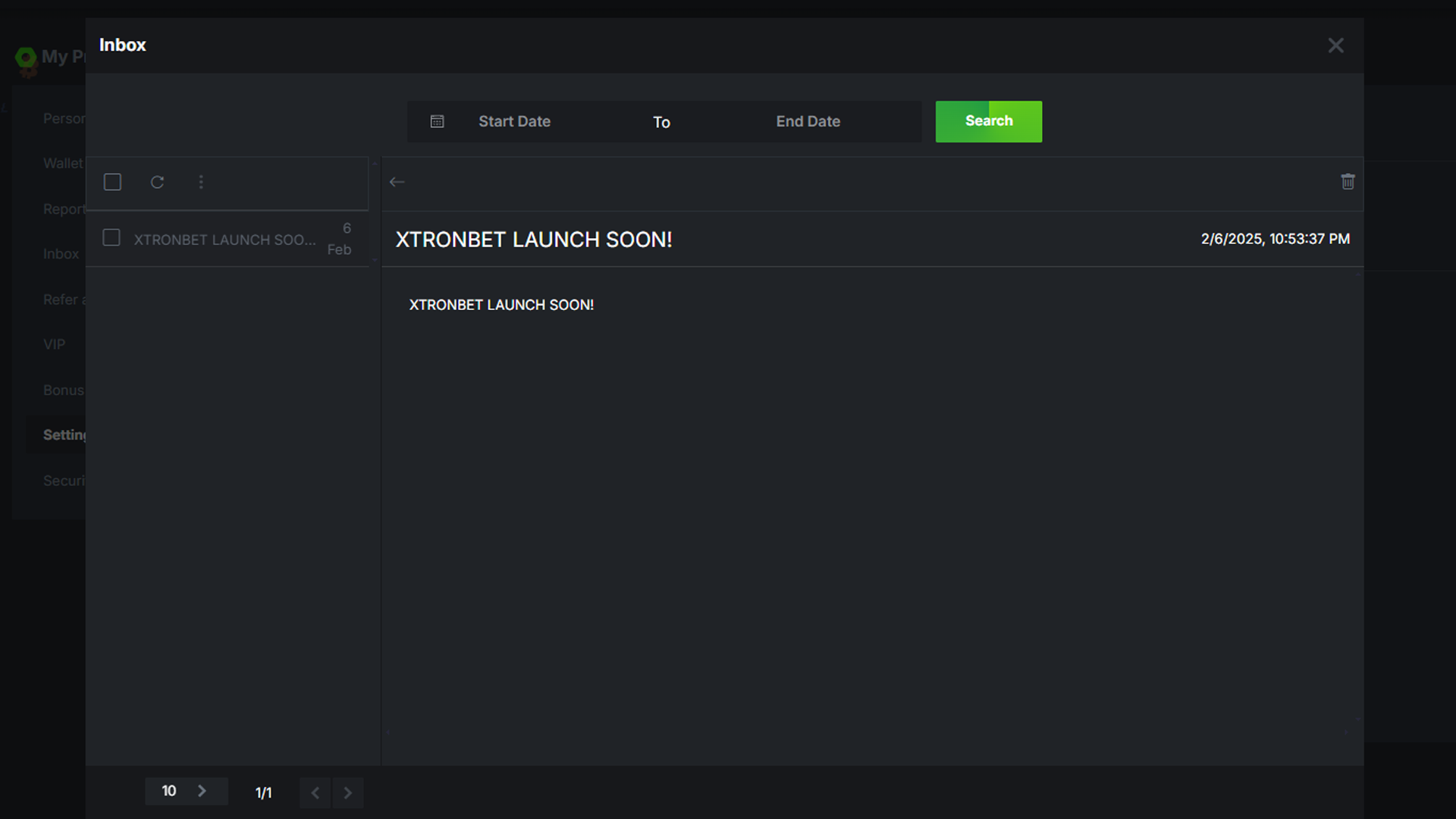Click the calendar icon in date range
The image size is (1456, 819).
point(437,121)
